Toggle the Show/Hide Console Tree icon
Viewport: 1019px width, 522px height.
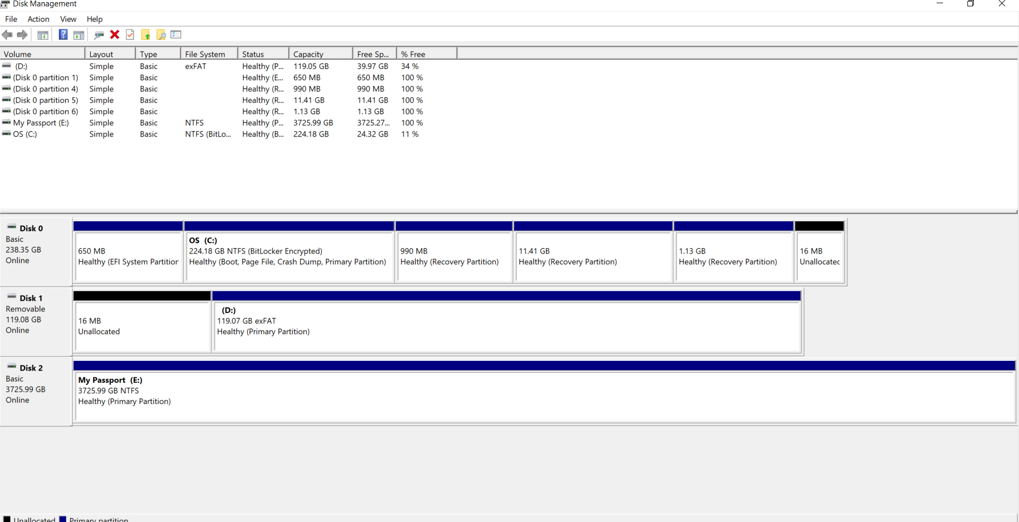[42, 34]
